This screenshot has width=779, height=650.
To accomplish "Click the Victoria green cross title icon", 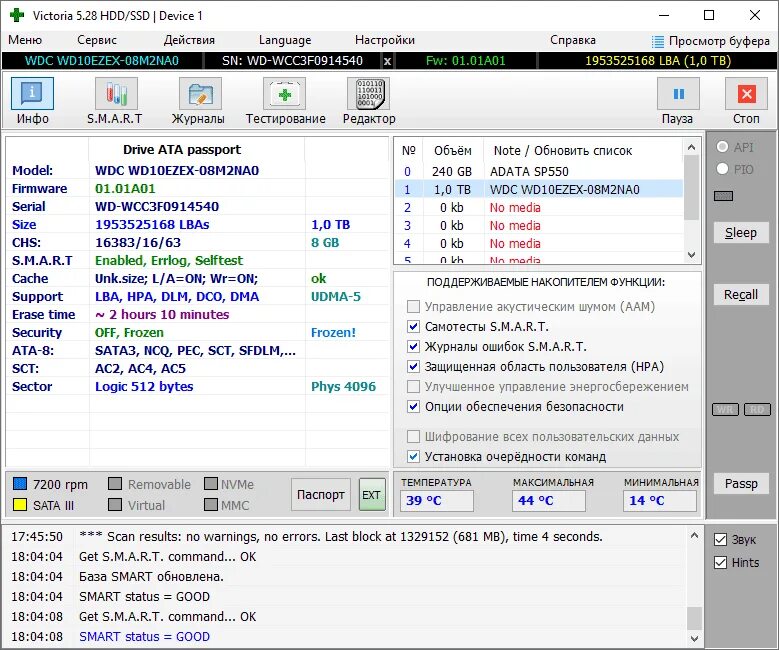I will point(17,15).
